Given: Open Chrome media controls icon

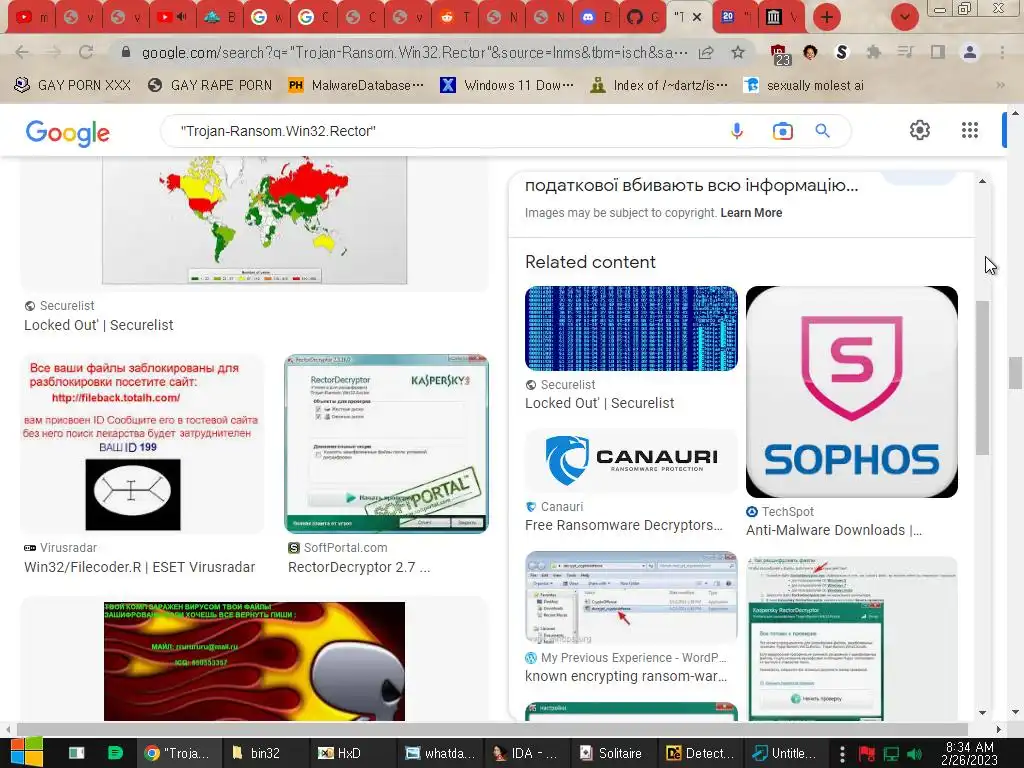Looking at the screenshot, I should click(905, 52).
